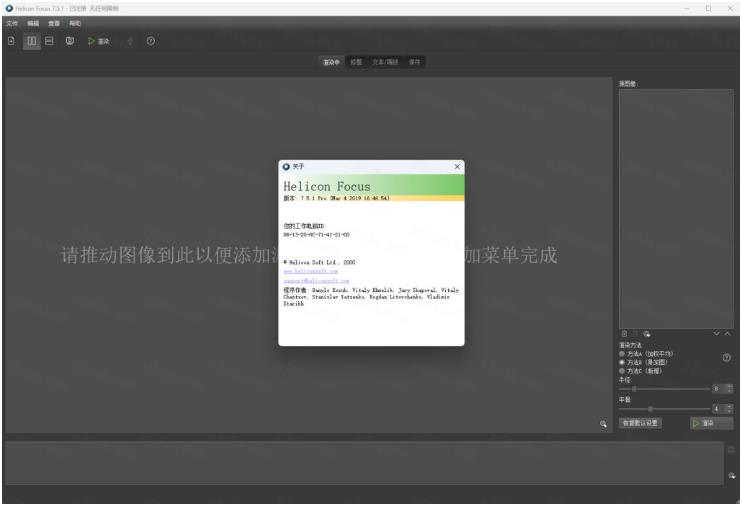This screenshot has width=742, height=506.
Task: Click the icon at bottom-right output strip
Action: (x=732, y=476)
